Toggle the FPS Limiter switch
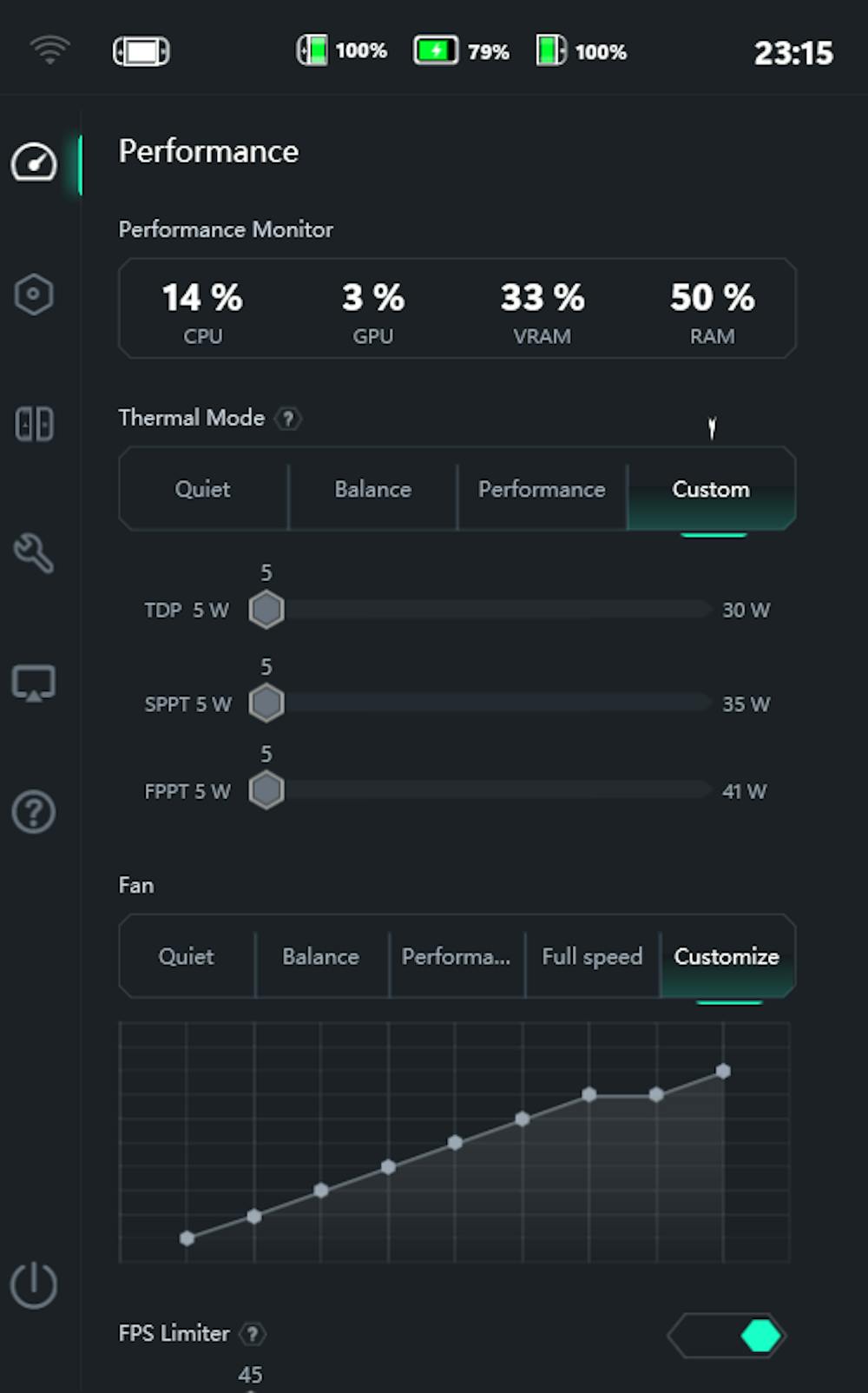Image resolution: width=868 pixels, height=1393 pixels. (x=727, y=1336)
